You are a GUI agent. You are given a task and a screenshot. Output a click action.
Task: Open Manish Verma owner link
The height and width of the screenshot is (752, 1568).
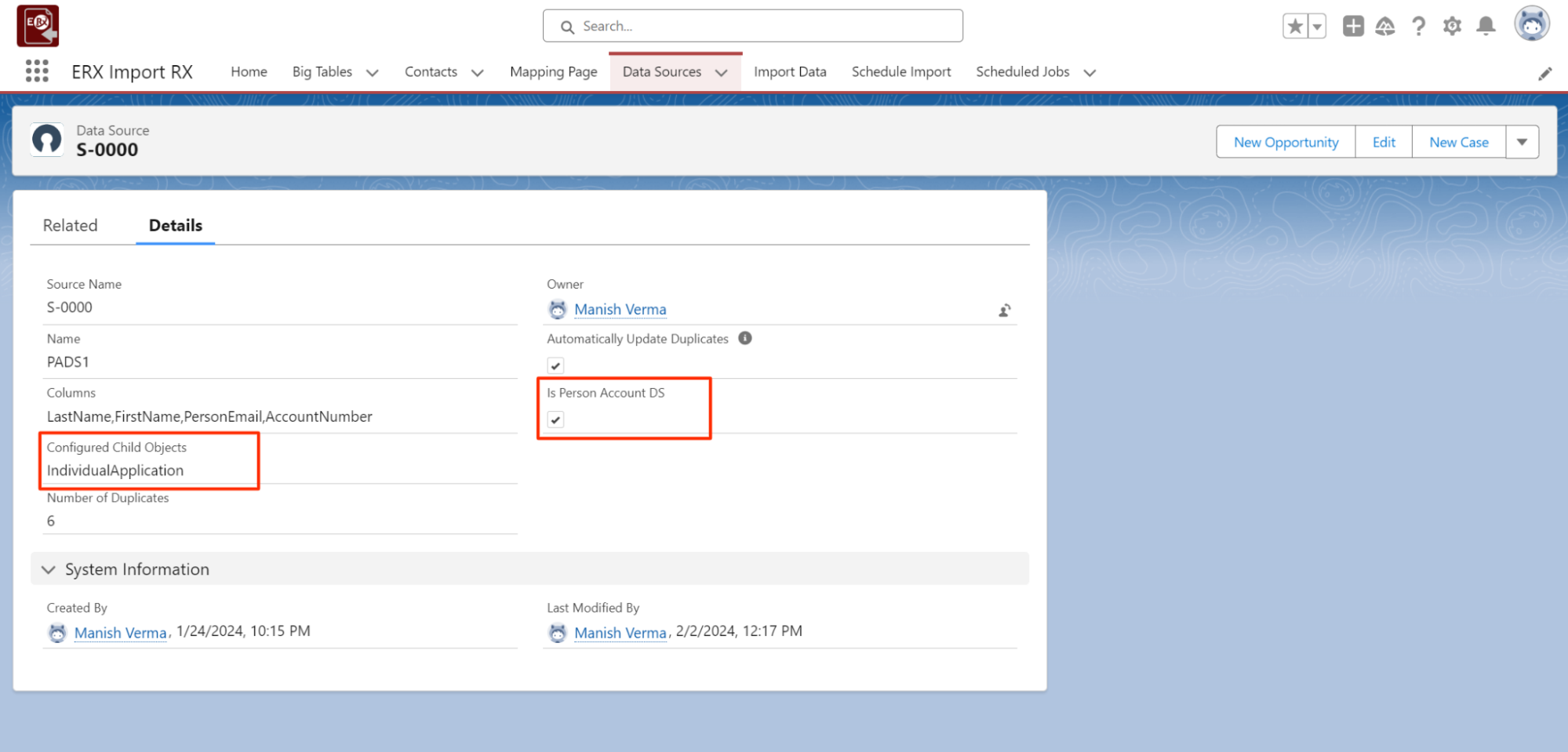tap(620, 310)
